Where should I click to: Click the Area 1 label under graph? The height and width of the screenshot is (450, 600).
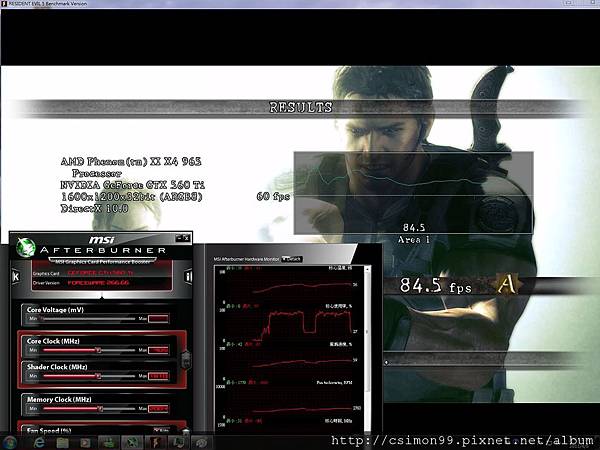(414, 240)
